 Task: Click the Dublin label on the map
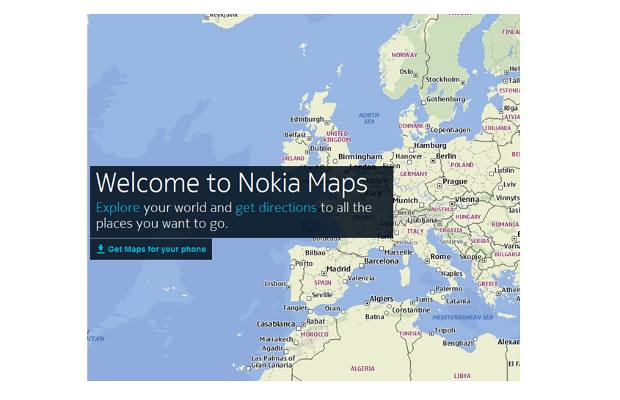[321, 149]
